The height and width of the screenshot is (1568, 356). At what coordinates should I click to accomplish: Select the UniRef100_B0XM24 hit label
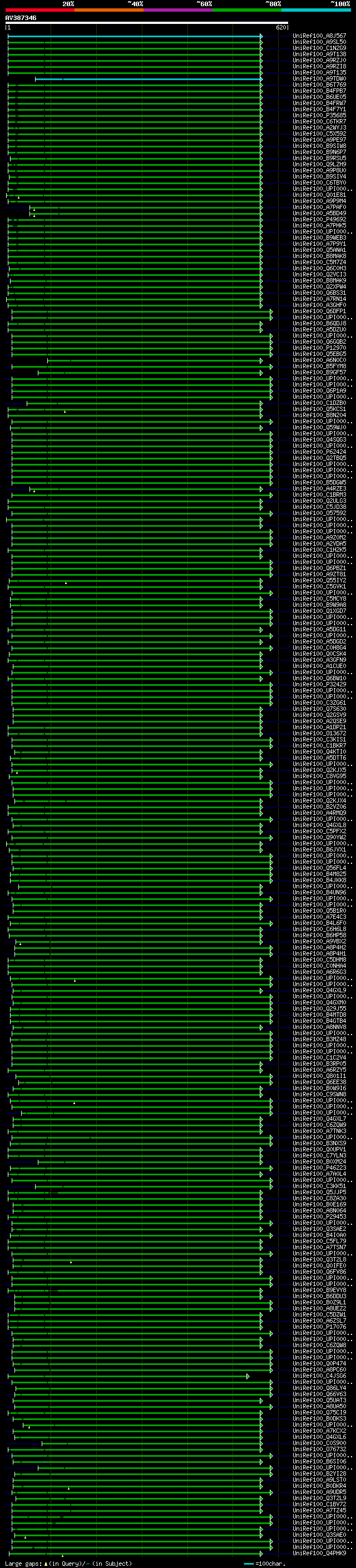[319, 1161]
